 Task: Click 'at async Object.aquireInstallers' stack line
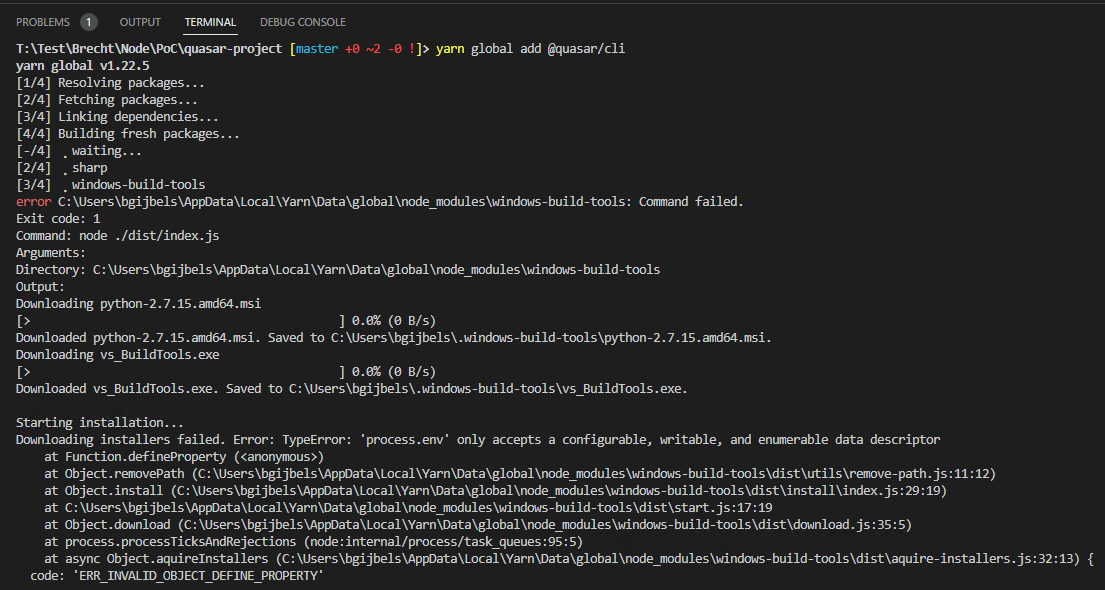[569, 558]
